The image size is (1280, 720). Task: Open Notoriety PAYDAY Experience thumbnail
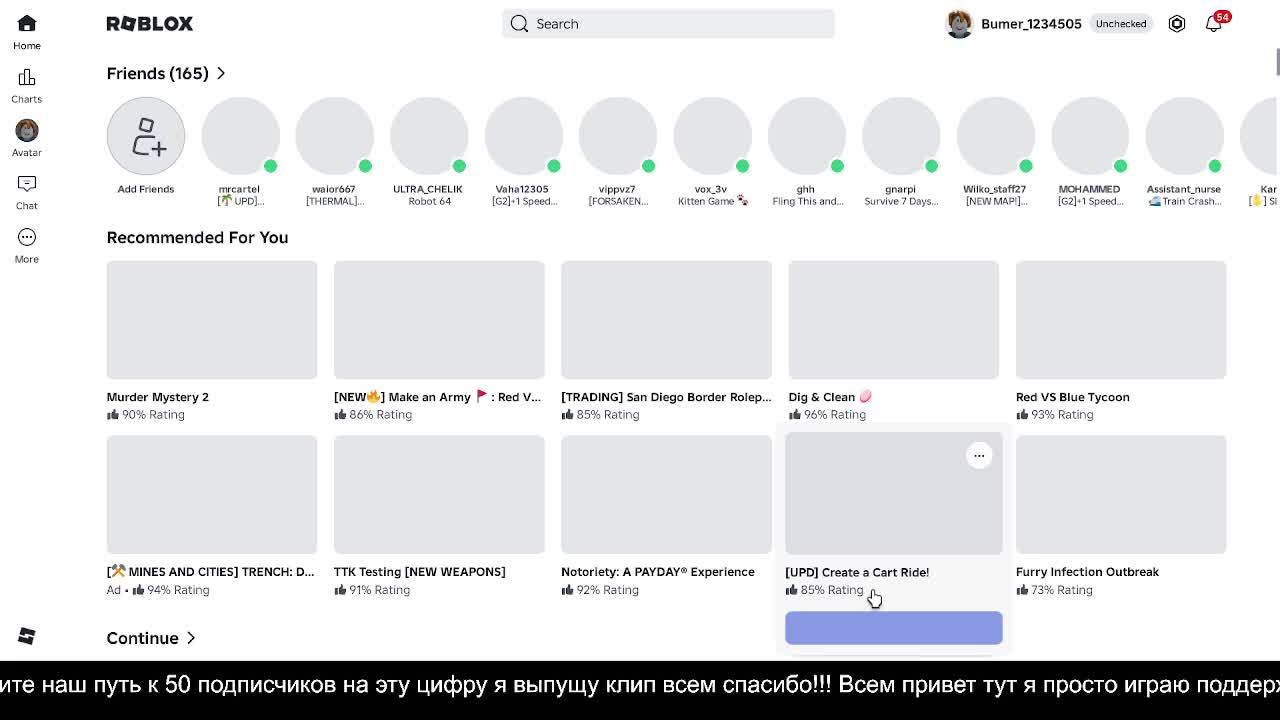click(x=666, y=494)
